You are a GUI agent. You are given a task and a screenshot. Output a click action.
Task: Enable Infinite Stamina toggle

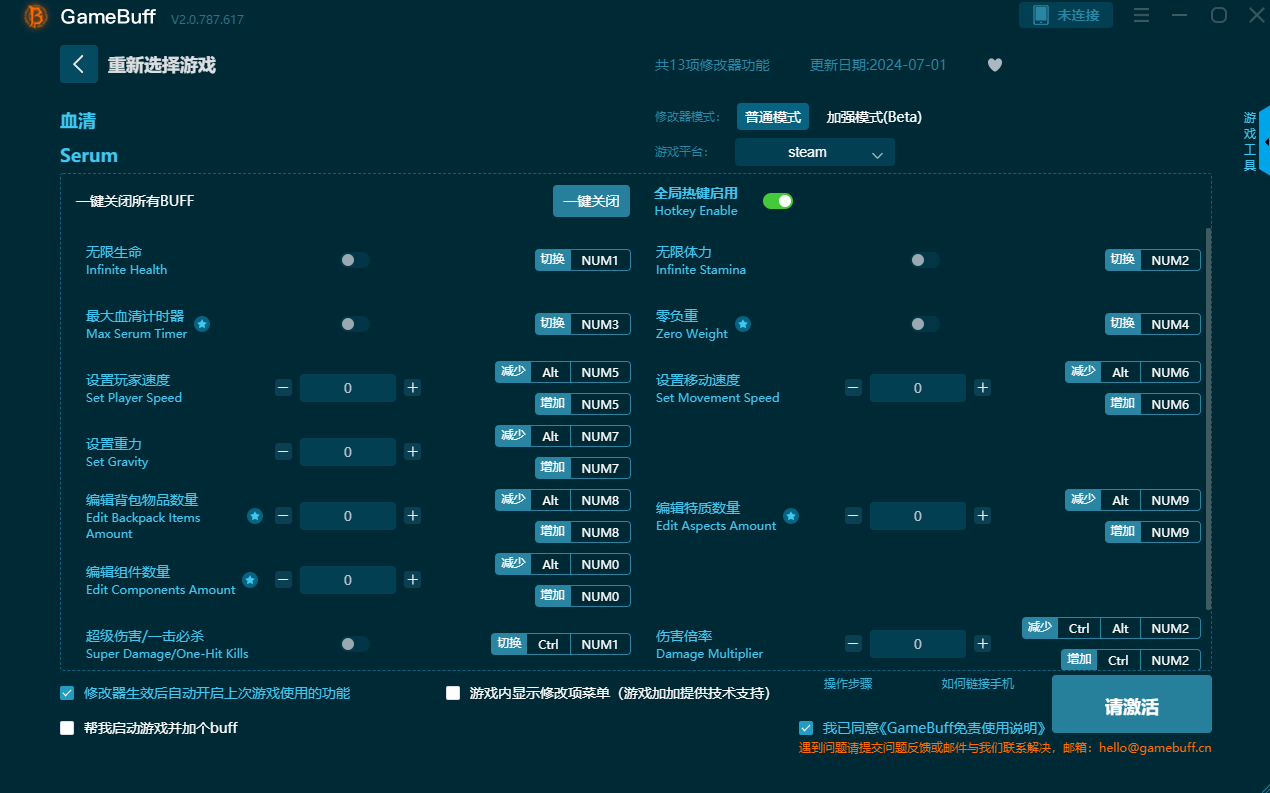tap(924, 260)
